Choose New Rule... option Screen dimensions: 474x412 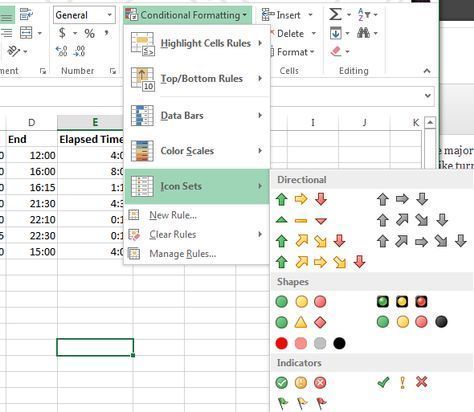[197, 215]
